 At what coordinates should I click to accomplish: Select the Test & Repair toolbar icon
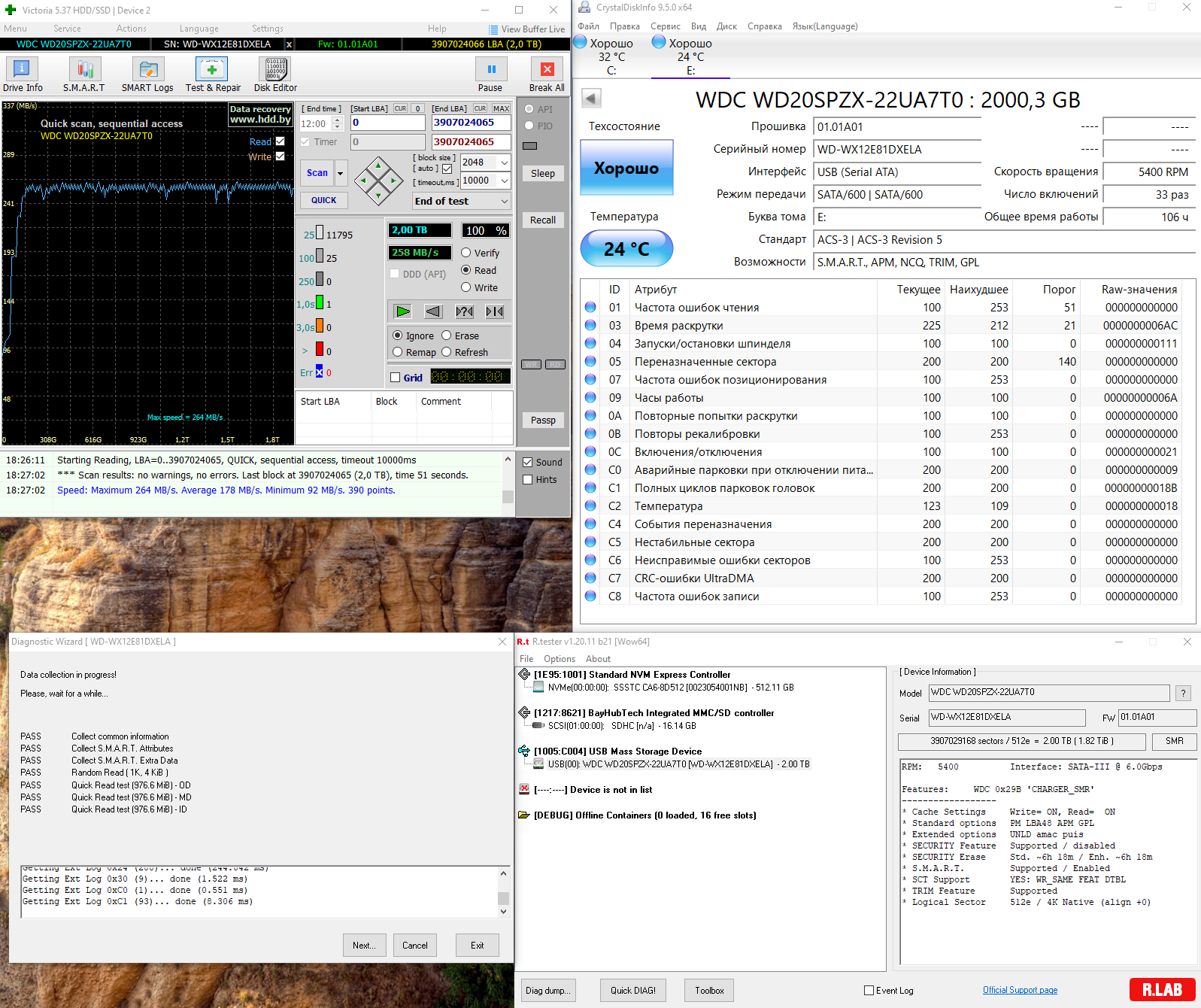(212, 75)
